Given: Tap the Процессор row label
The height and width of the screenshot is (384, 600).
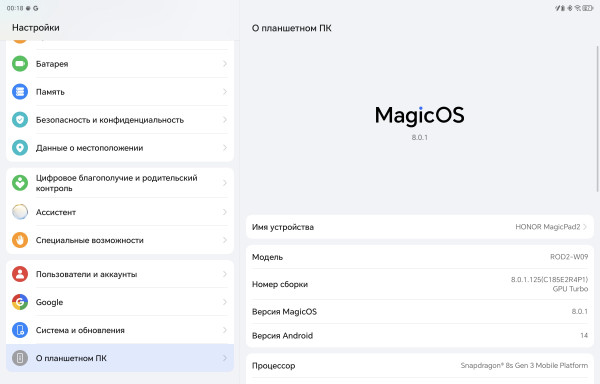Looking at the screenshot, I should [x=273, y=366].
